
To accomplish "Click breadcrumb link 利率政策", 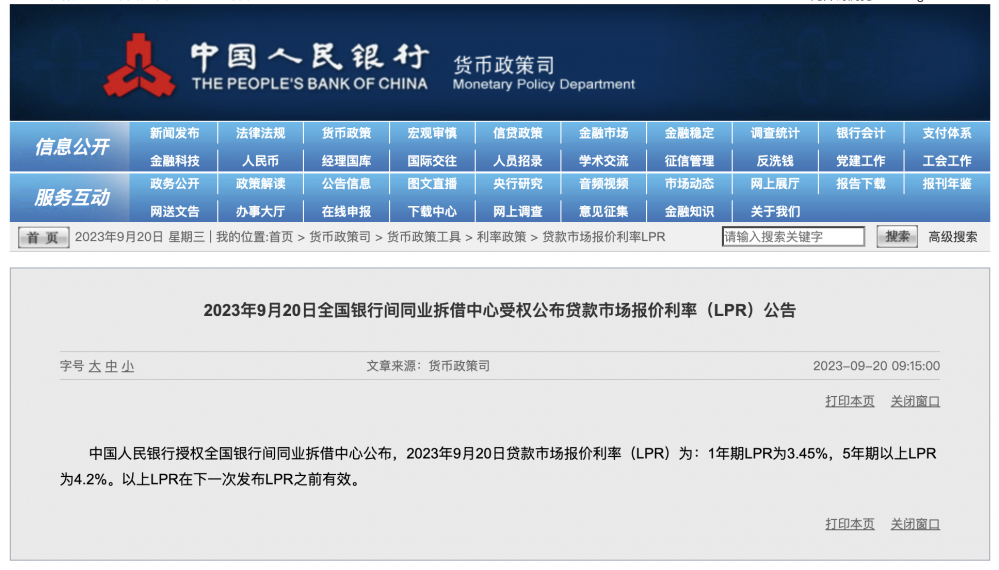I will [501, 237].
